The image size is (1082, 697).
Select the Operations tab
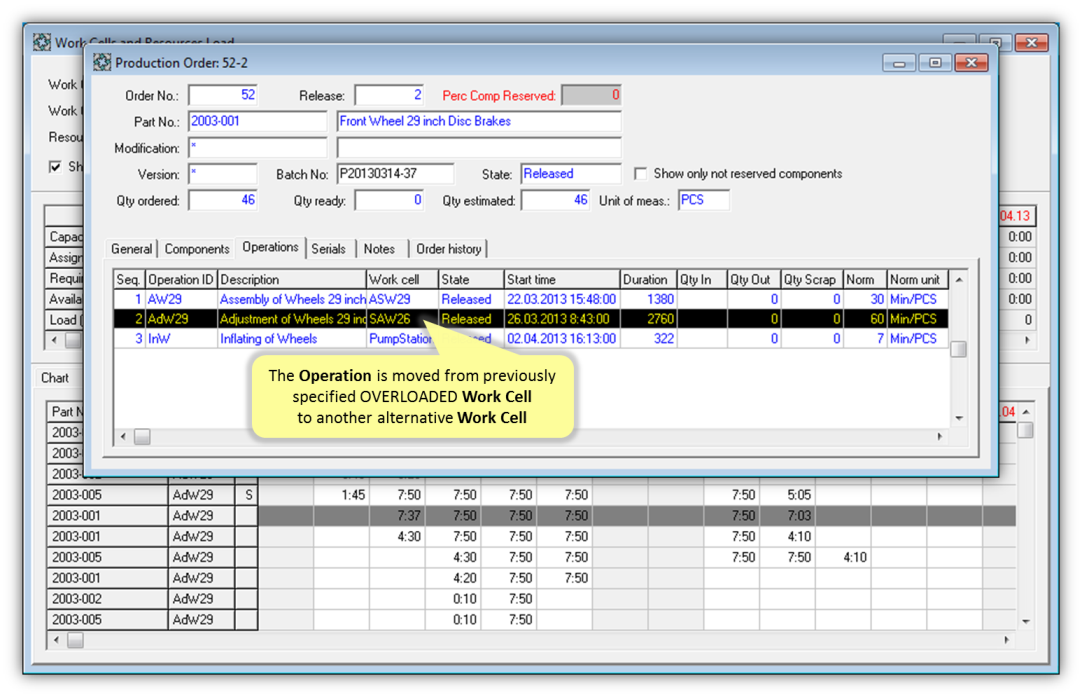pos(270,247)
